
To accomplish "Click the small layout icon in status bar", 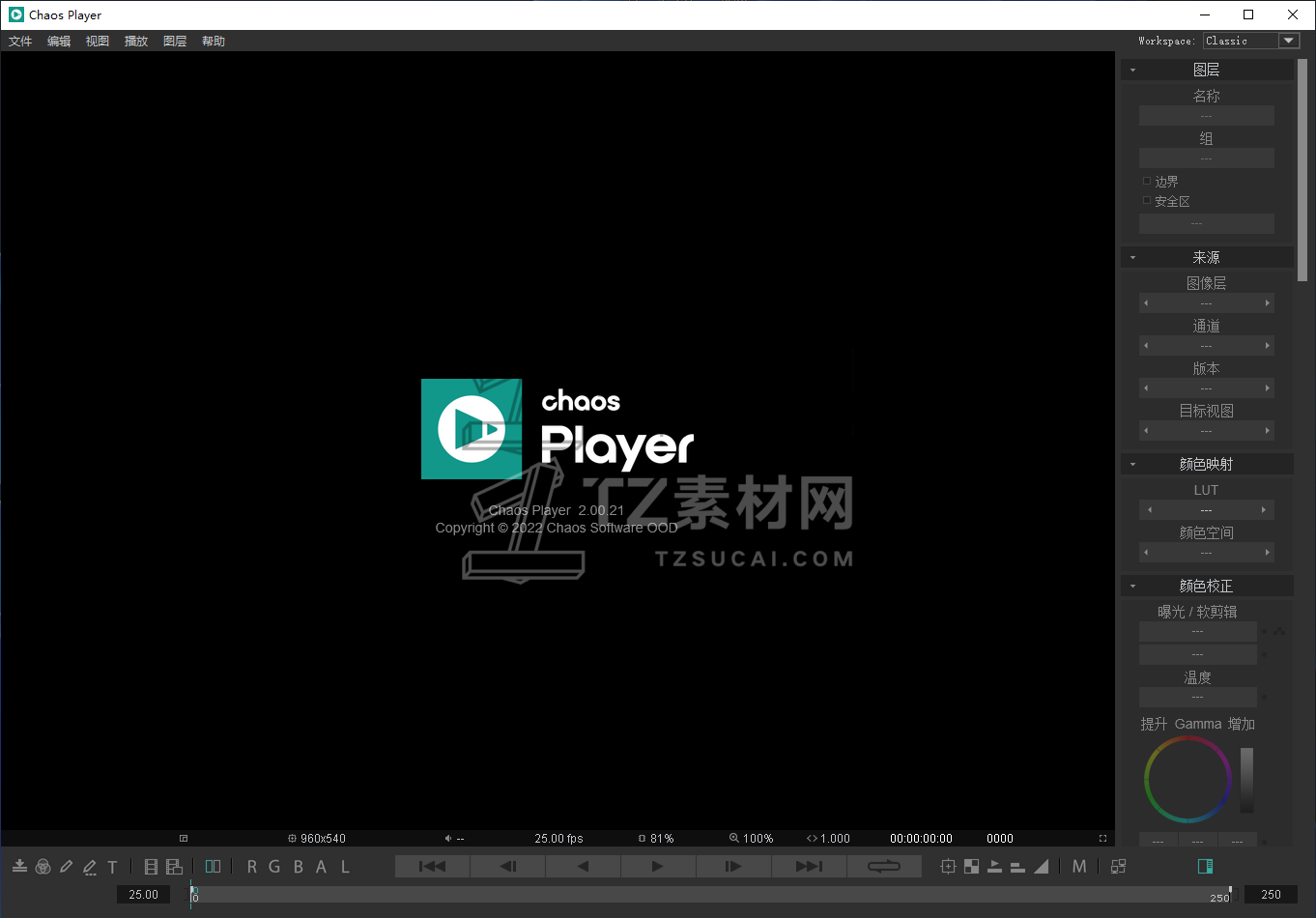I will 184,839.
